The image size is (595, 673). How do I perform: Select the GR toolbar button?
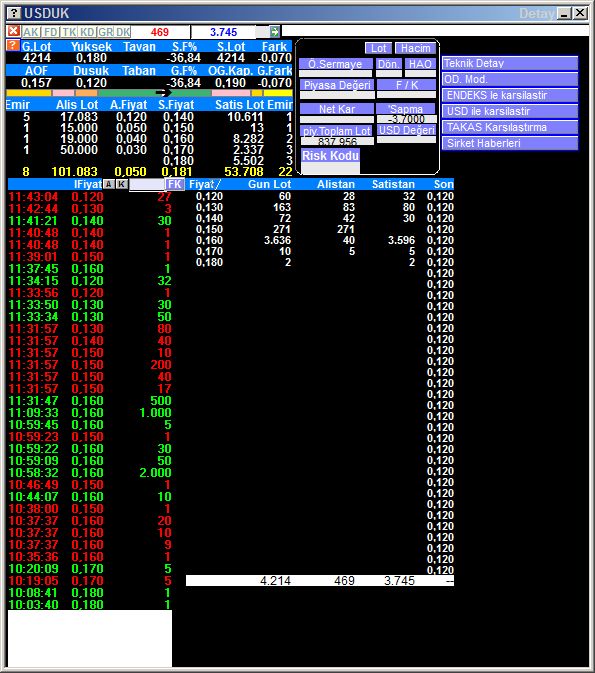click(x=105, y=32)
